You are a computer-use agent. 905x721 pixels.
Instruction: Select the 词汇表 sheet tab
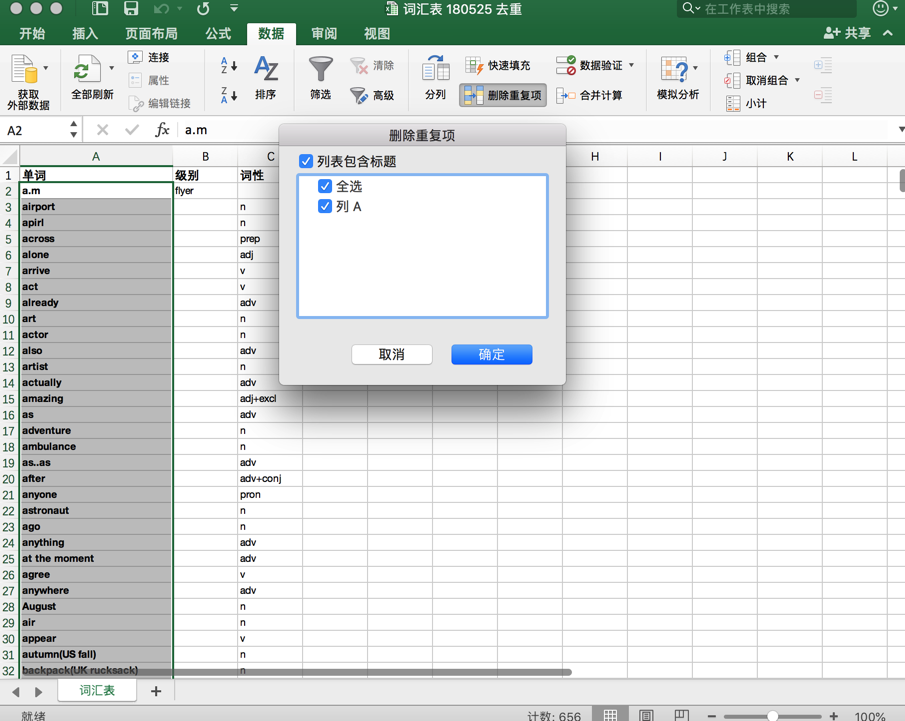[97, 690]
